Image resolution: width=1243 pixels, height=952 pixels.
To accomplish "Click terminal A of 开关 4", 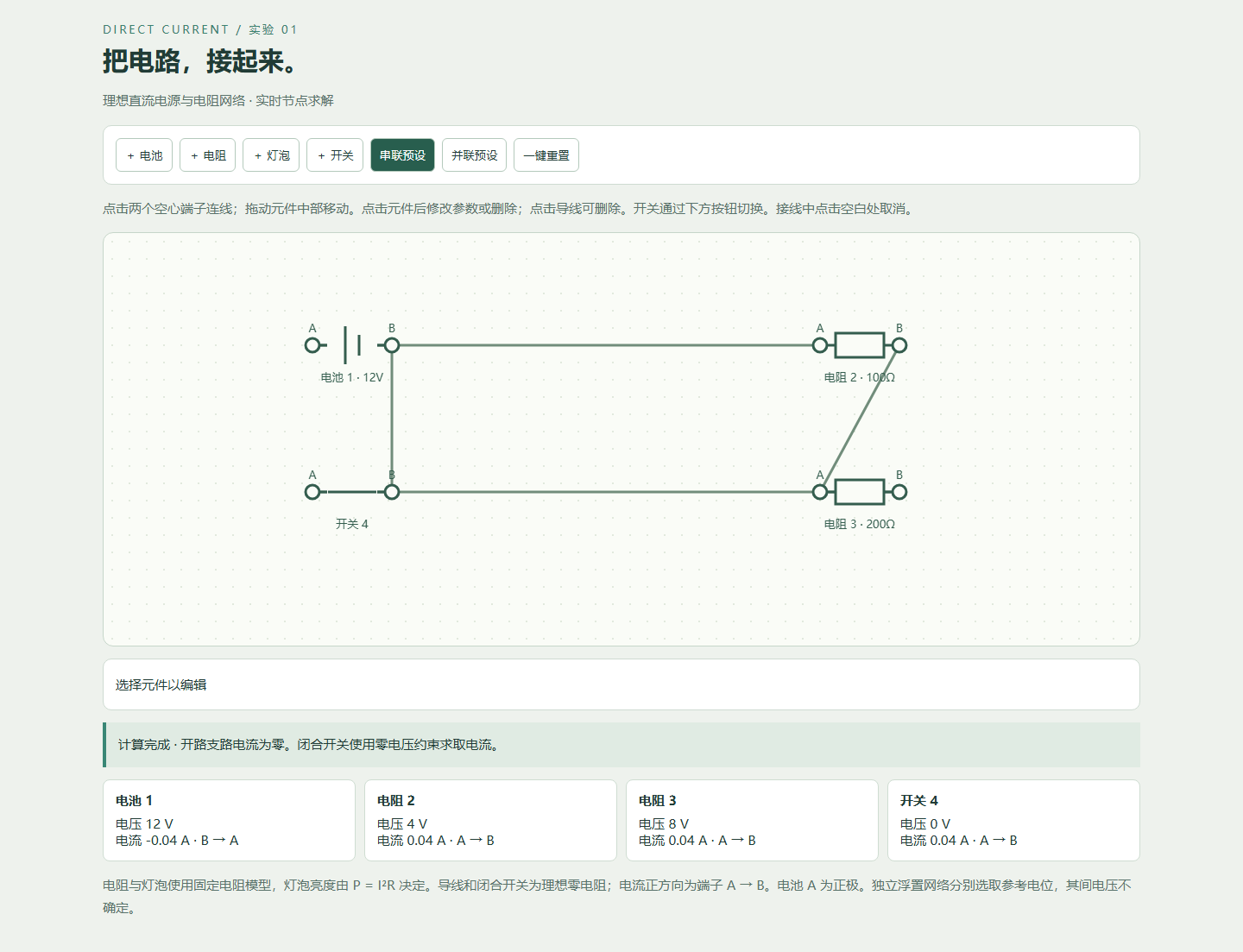I will click(312, 492).
